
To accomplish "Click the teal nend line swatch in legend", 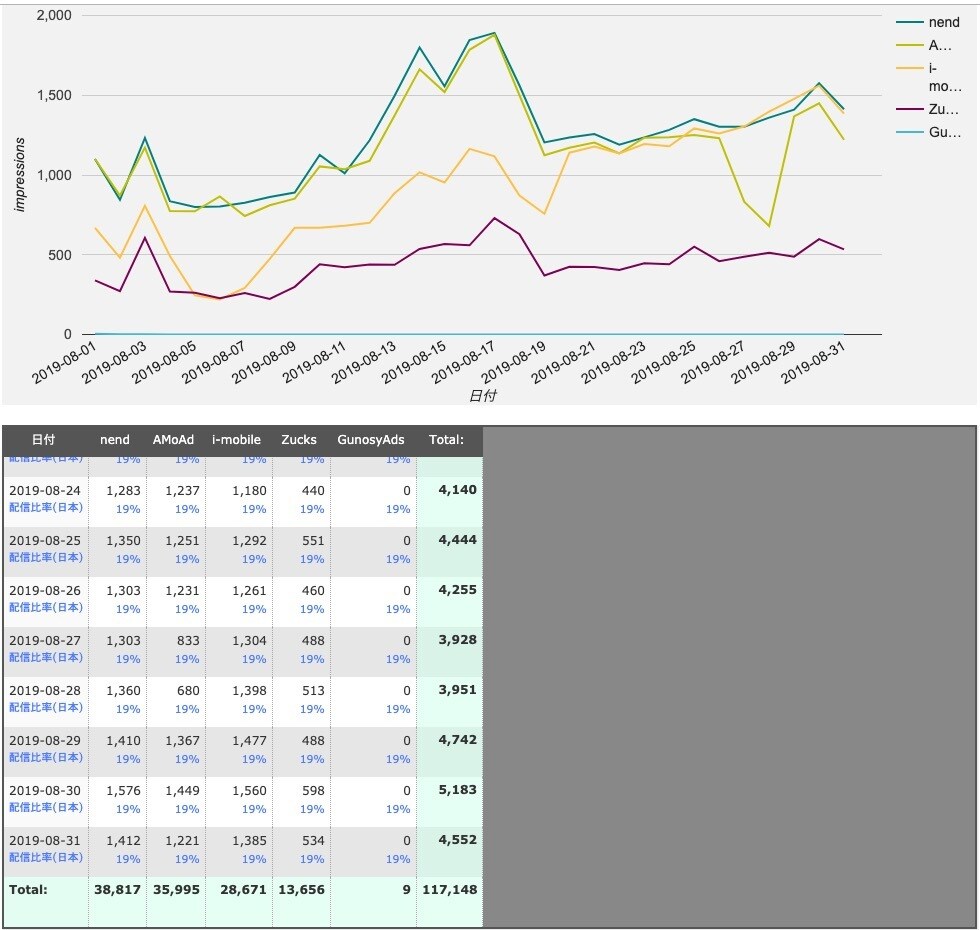I will click(x=909, y=22).
